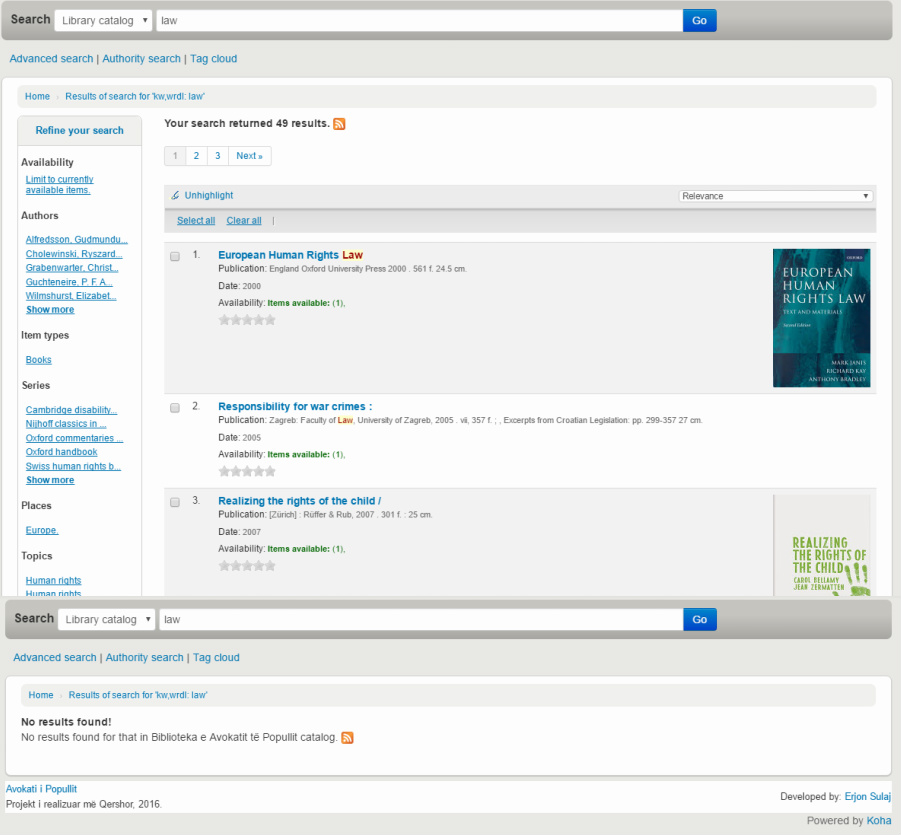The image size is (901, 835).
Task: Rate Realizing the rights of the child stars
Action: click(x=246, y=565)
